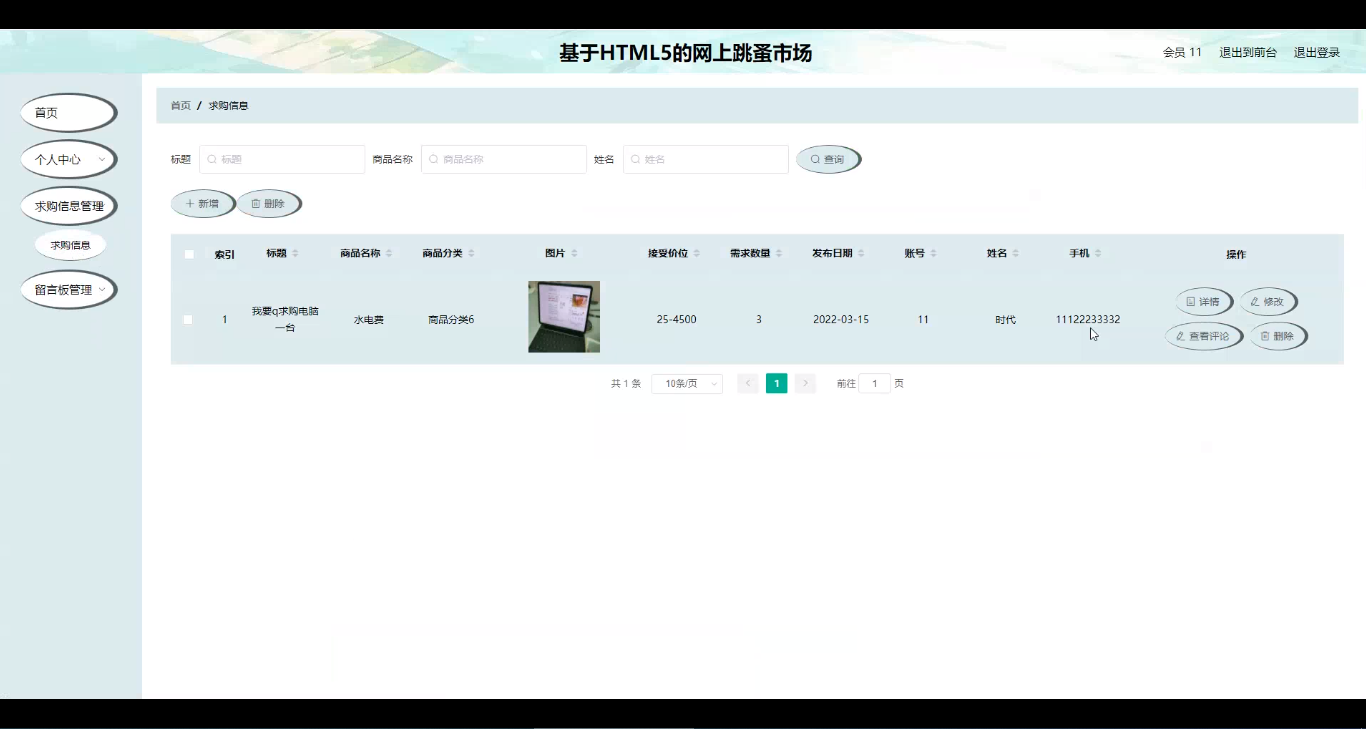Screen dimensions: 1366x729
Task: Click the 求购信息 breadcrumb text
Action: [228, 106]
